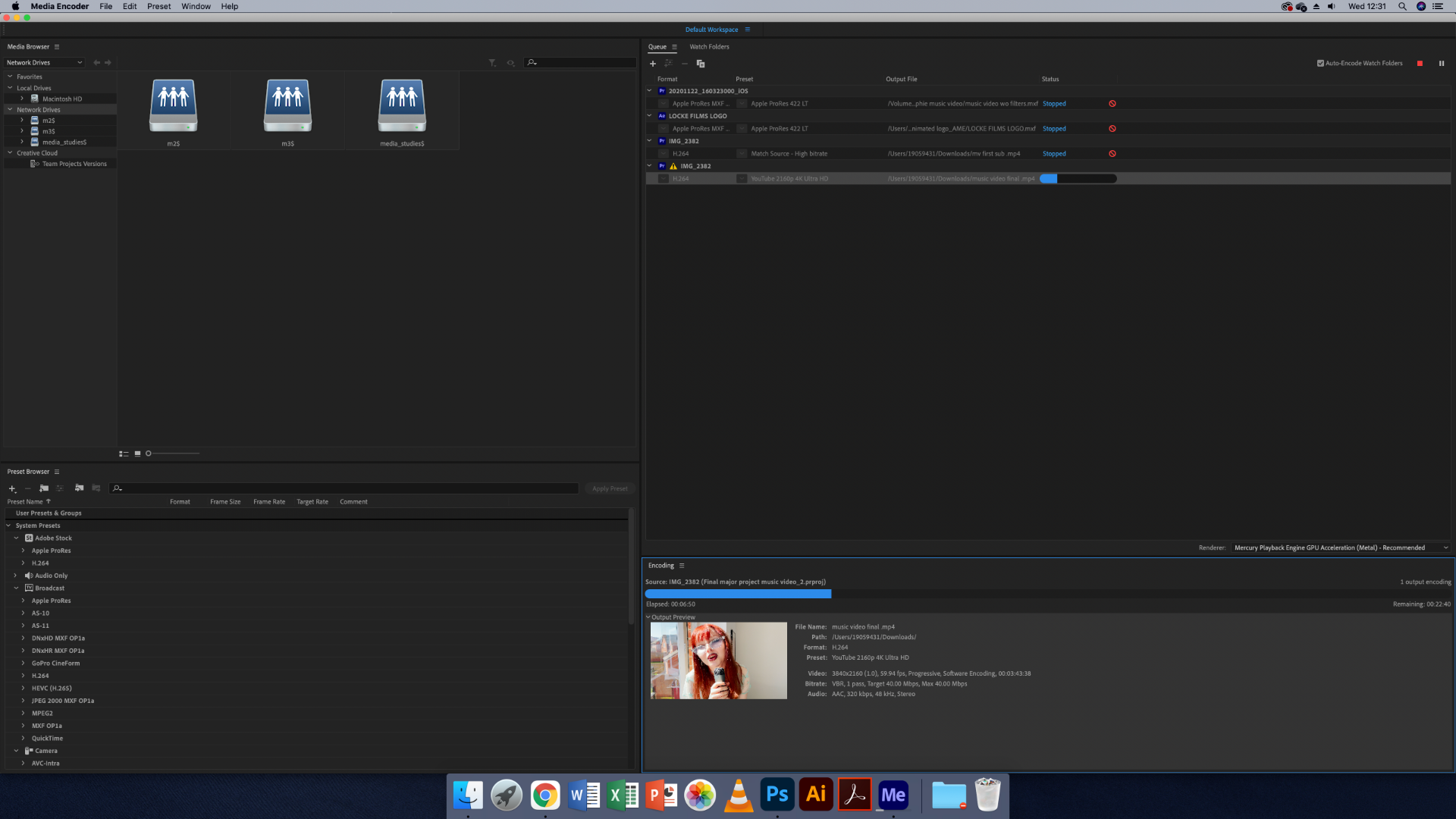
Task: Click the Add Source plus icon in Queue
Action: click(x=652, y=64)
